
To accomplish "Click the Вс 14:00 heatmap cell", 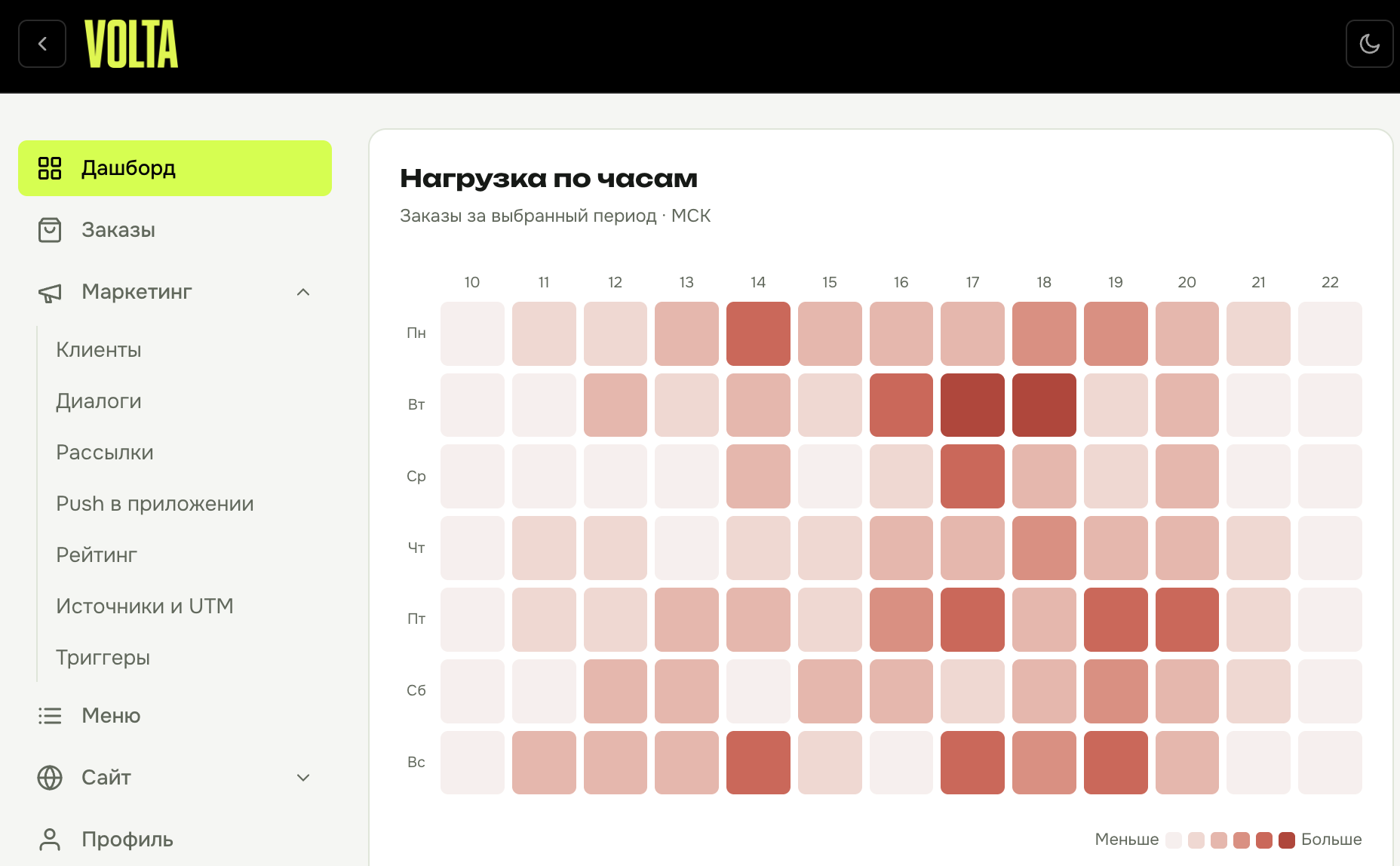I will [x=758, y=763].
